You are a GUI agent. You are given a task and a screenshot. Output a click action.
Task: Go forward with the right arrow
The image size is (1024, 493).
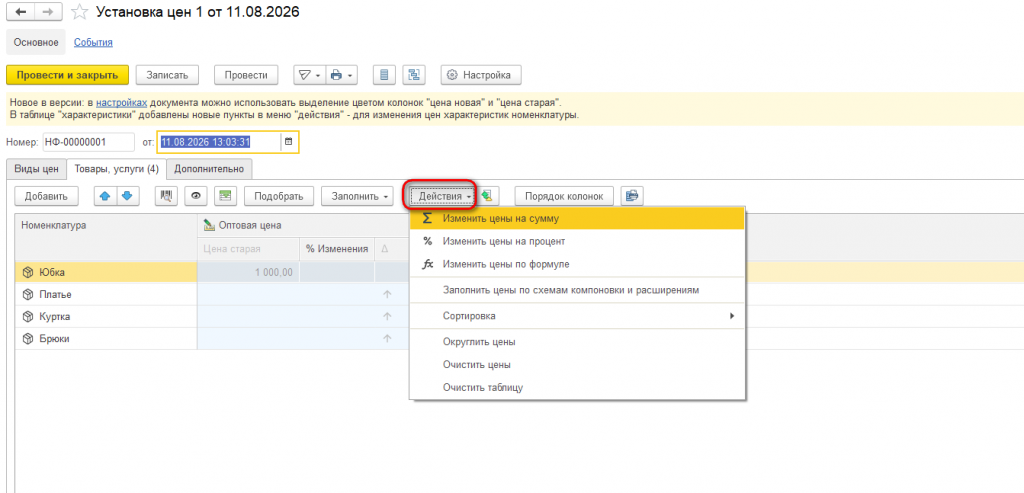tap(47, 12)
